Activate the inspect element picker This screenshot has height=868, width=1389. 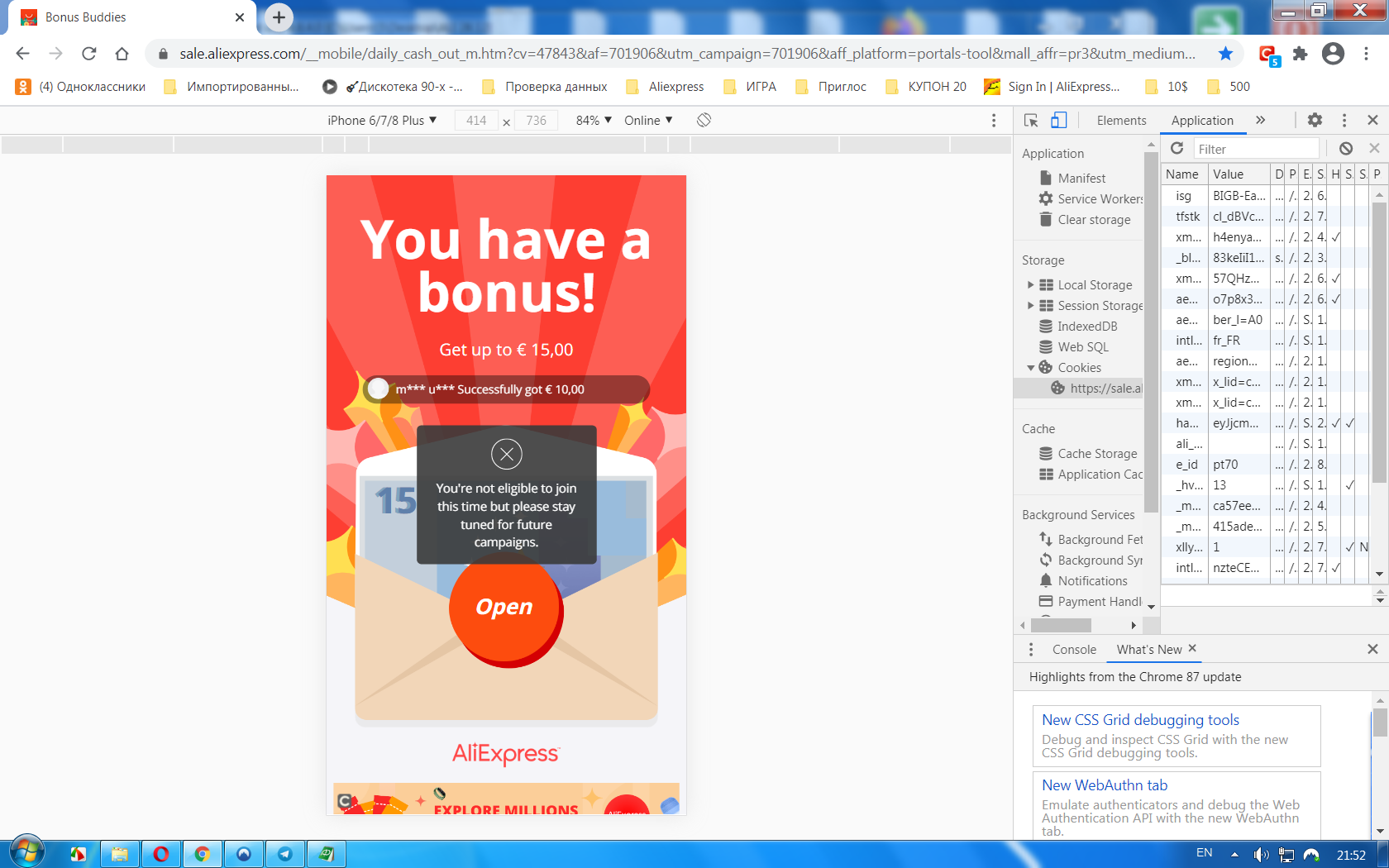coord(1031,121)
